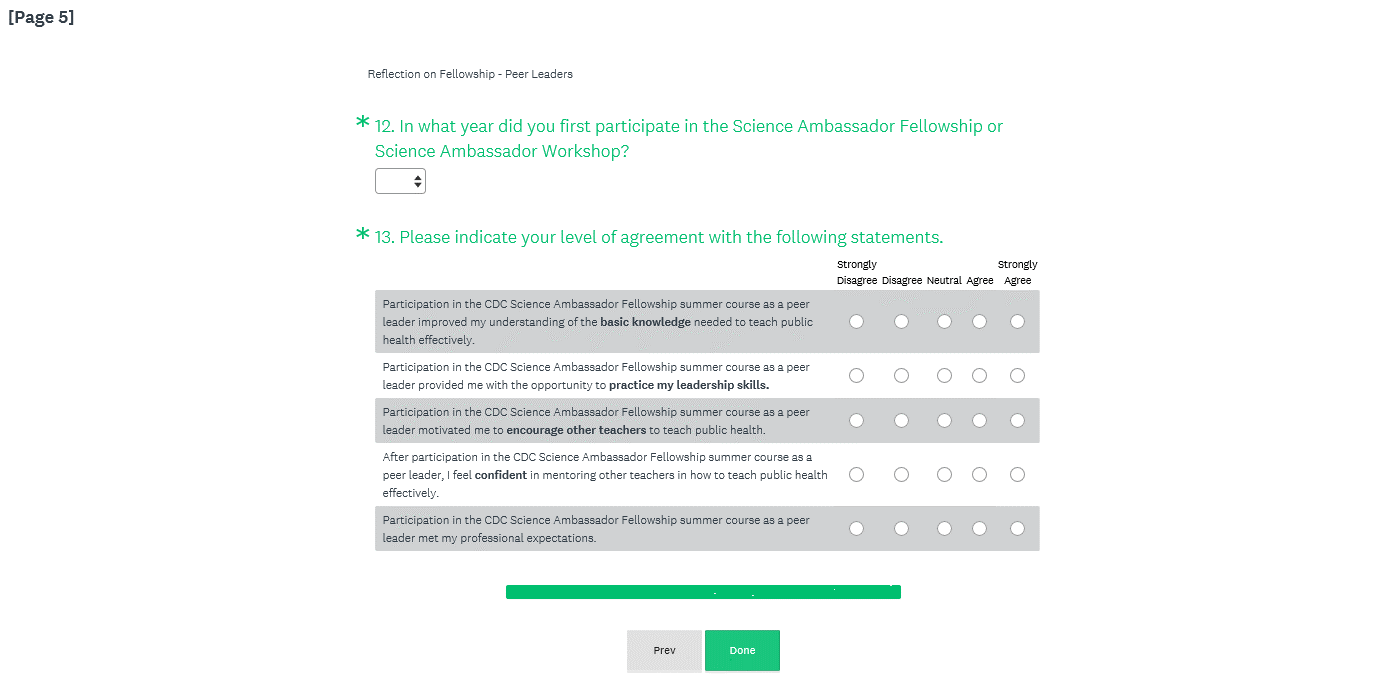The width and height of the screenshot is (1383, 683).
Task: Select Agree for encourage other teachers statement
Action: 979,421
